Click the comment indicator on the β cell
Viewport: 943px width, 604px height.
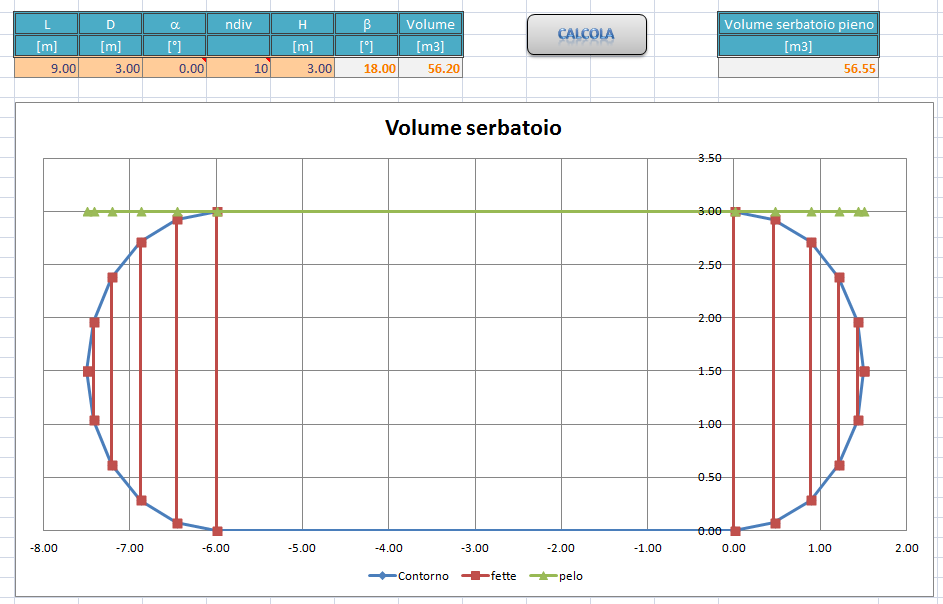point(396,60)
